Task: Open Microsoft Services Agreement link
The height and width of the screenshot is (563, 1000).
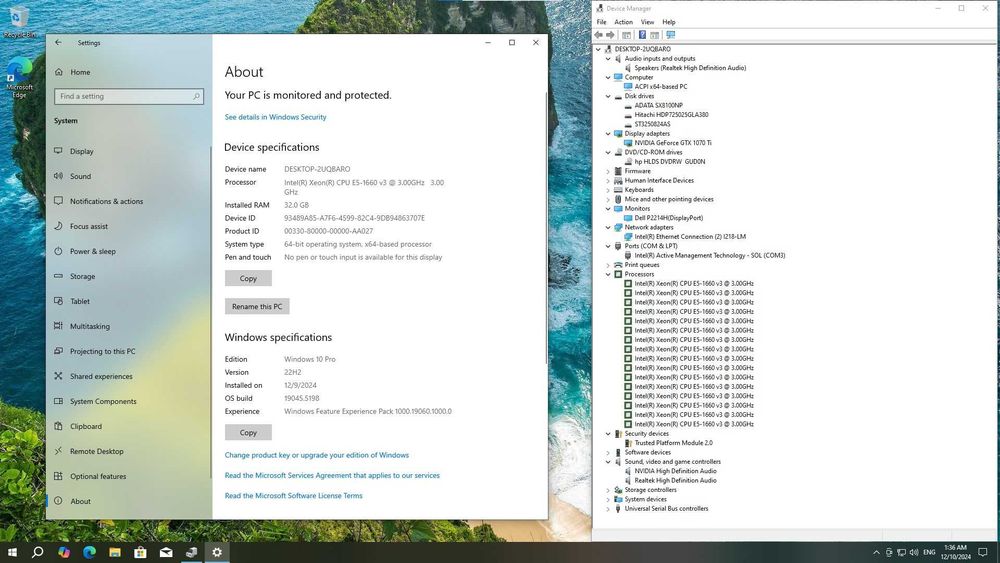Action: coord(332,475)
